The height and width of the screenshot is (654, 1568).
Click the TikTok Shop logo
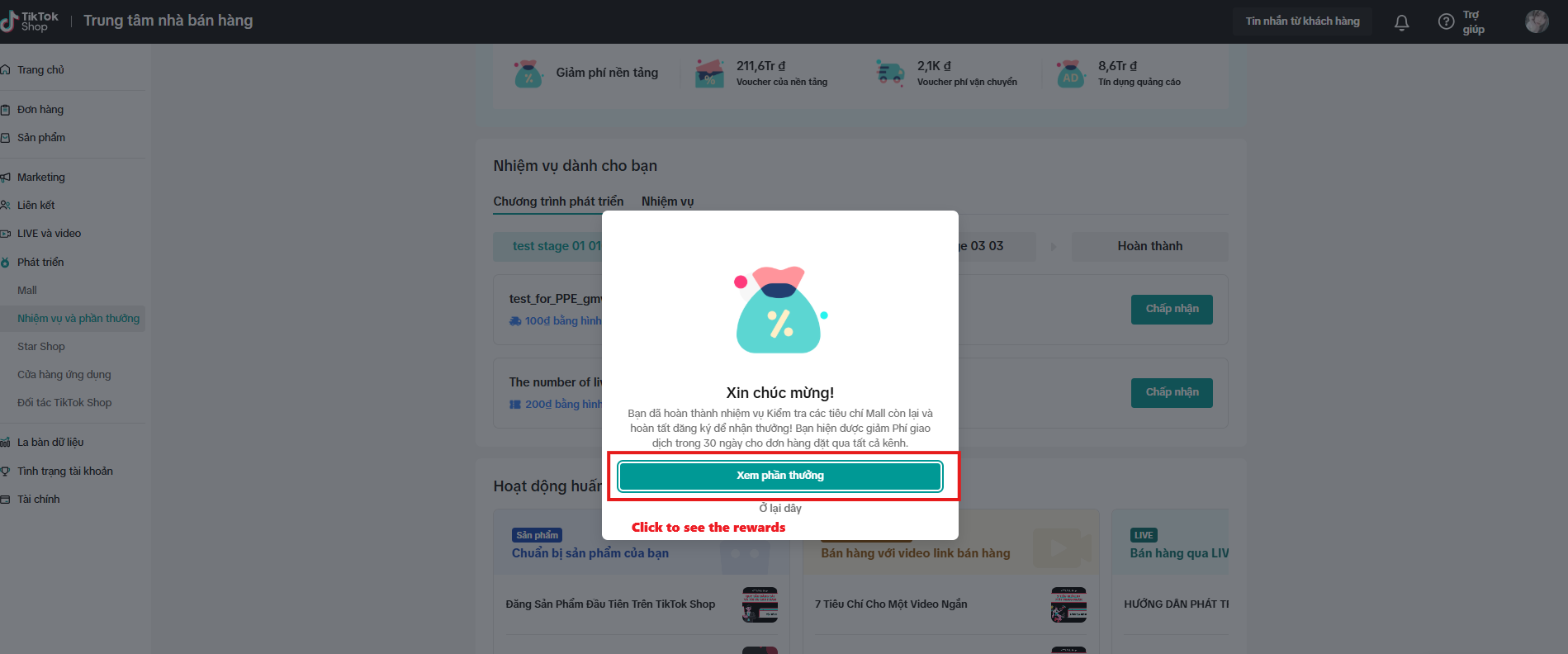(30, 21)
